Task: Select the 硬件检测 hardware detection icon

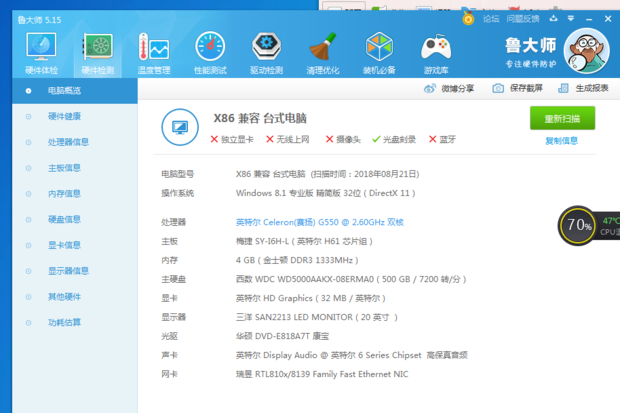Action: [98, 53]
